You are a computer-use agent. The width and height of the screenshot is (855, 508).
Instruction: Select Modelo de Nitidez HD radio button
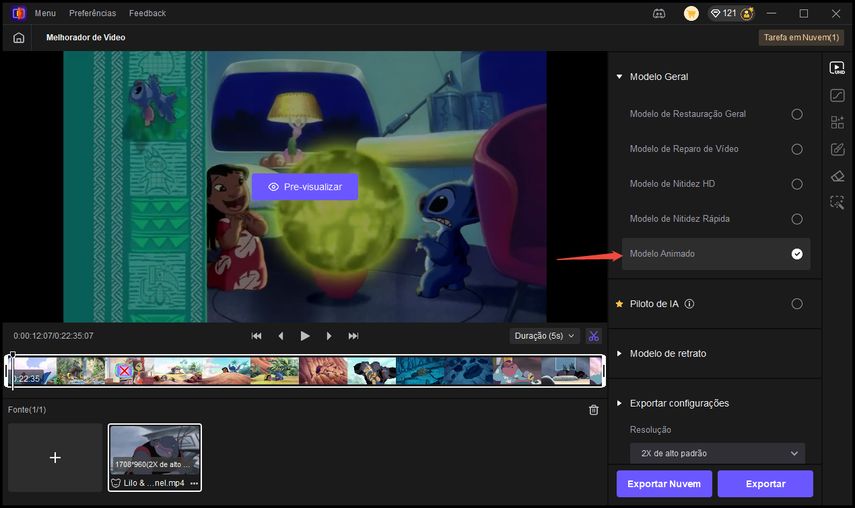[x=797, y=184]
